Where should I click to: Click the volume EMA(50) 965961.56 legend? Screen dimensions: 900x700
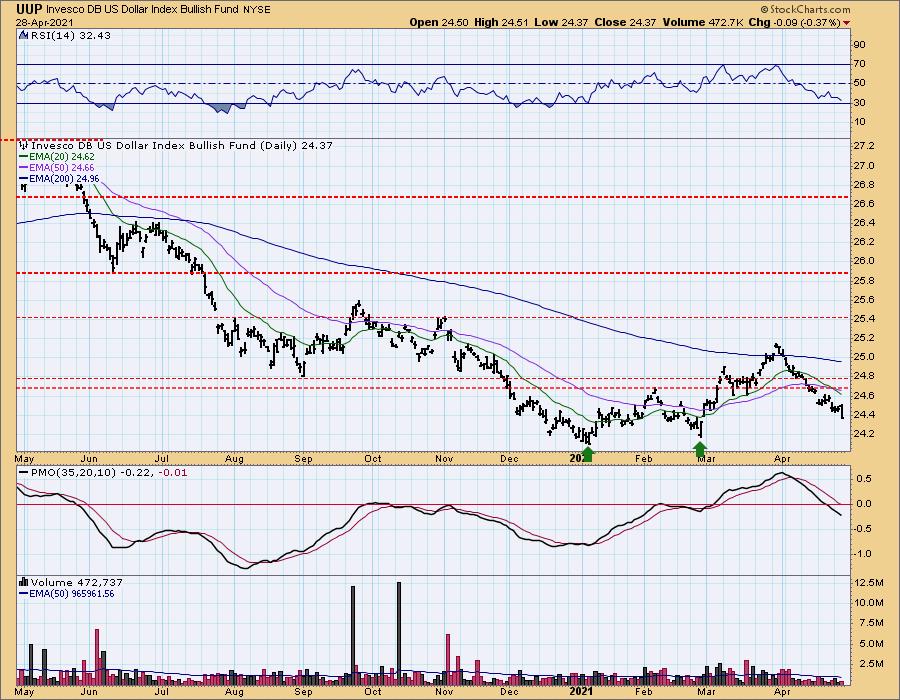point(67,594)
